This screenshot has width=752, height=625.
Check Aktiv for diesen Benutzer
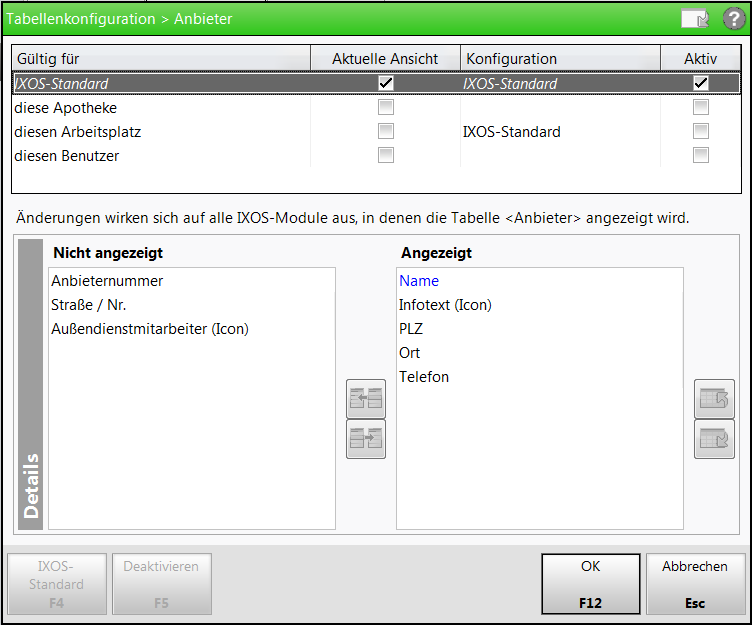pyautogui.click(x=701, y=155)
